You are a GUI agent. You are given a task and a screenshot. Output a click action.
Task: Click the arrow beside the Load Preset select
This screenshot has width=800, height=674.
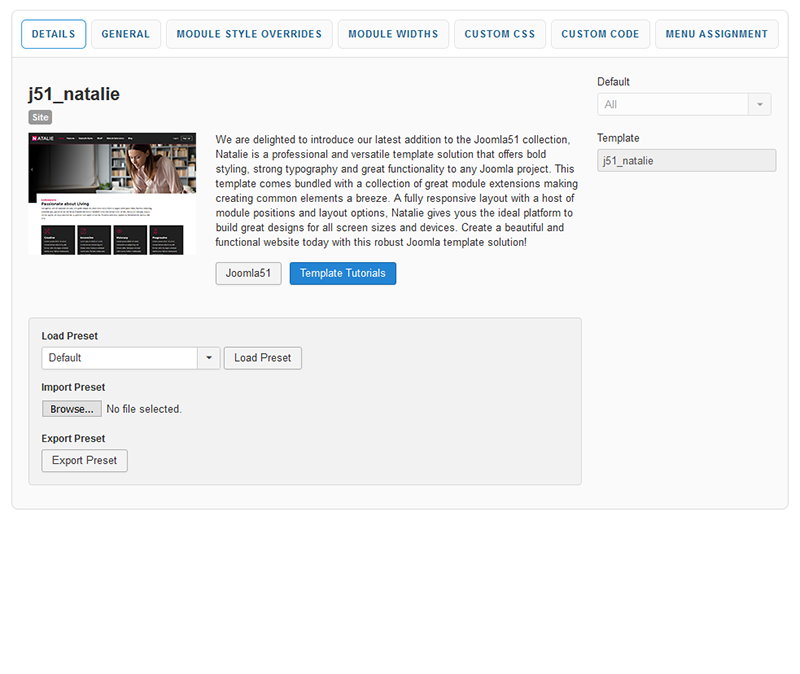pos(210,358)
